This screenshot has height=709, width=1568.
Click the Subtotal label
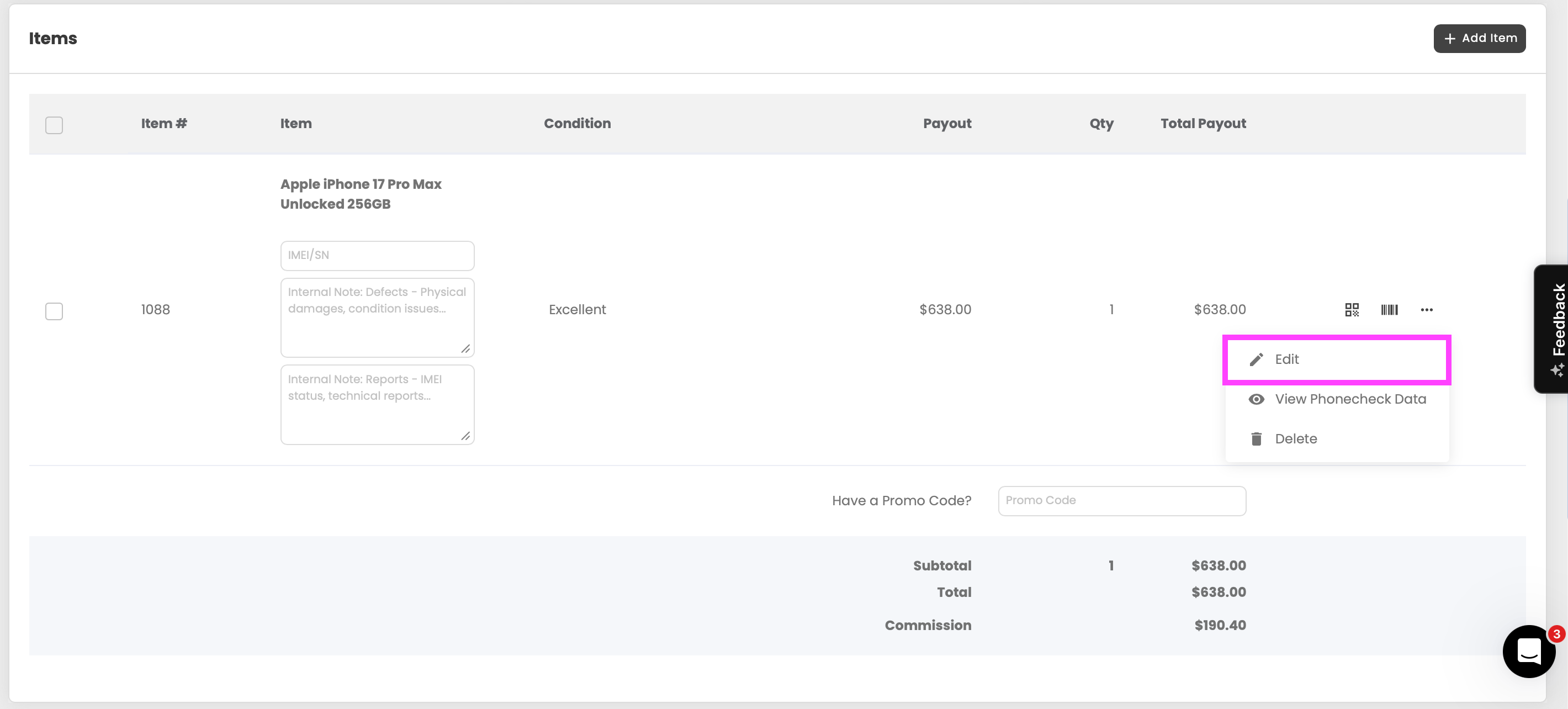(942, 565)
